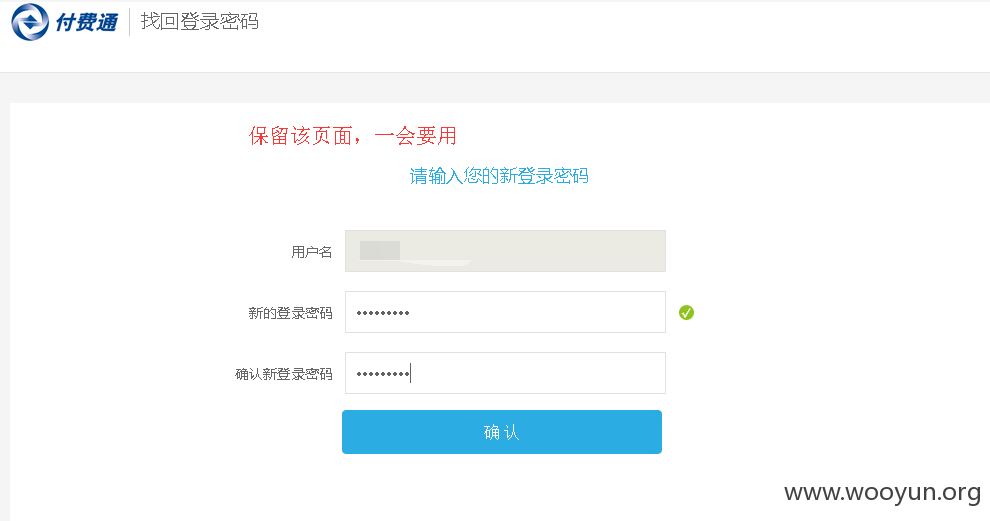990x521 pixels.
Task: Place cursor after dots in 确认新登录密码 field
Action: click(411, 373)
